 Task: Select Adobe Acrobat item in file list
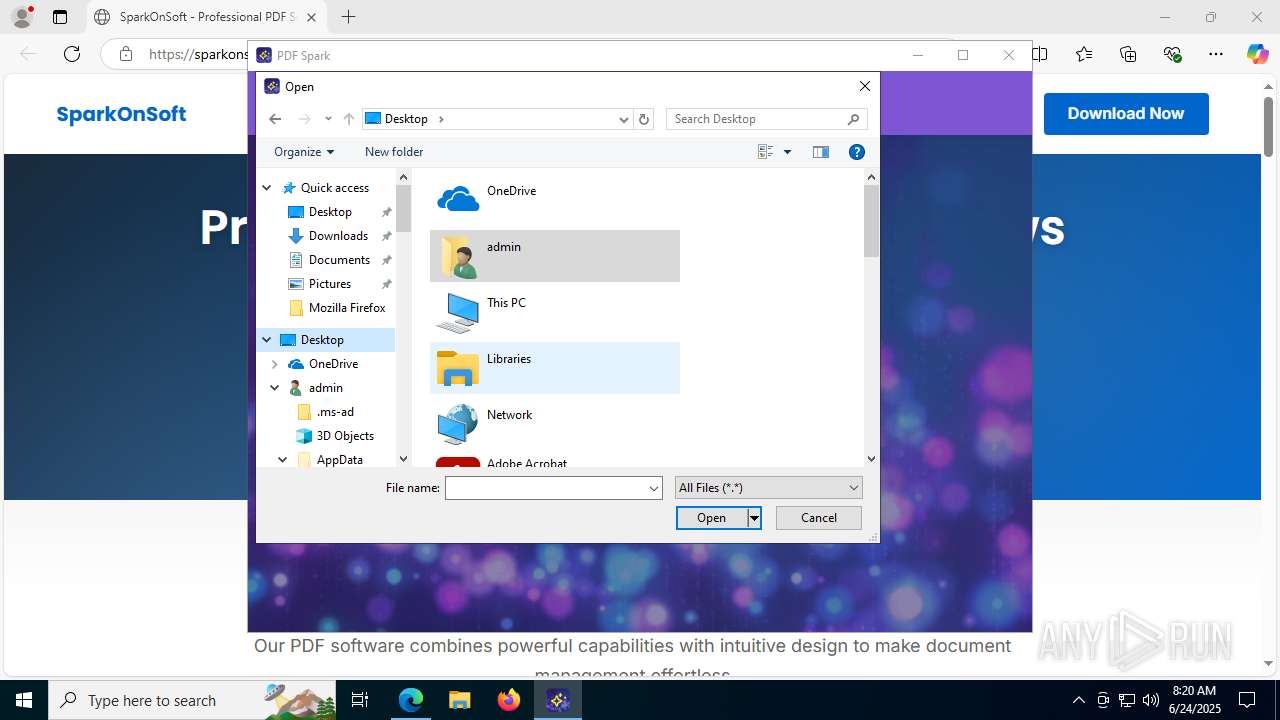(555, 461)
